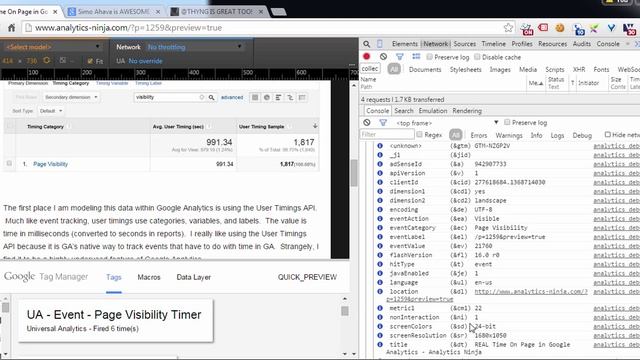The width and height of the screenshot is (640, 360).
Task: Open the location URL link in the console
Action: point(531,291)
